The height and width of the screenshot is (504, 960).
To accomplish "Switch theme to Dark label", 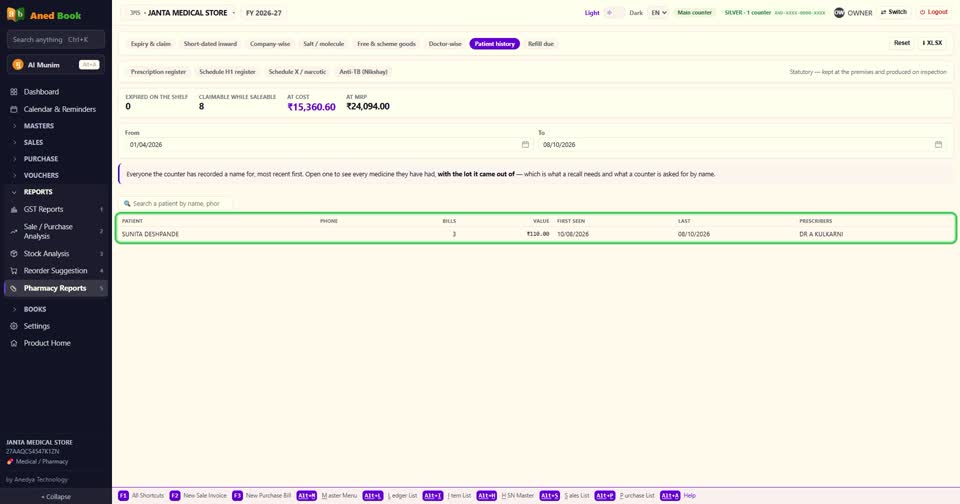I will (x=636, y=13).
